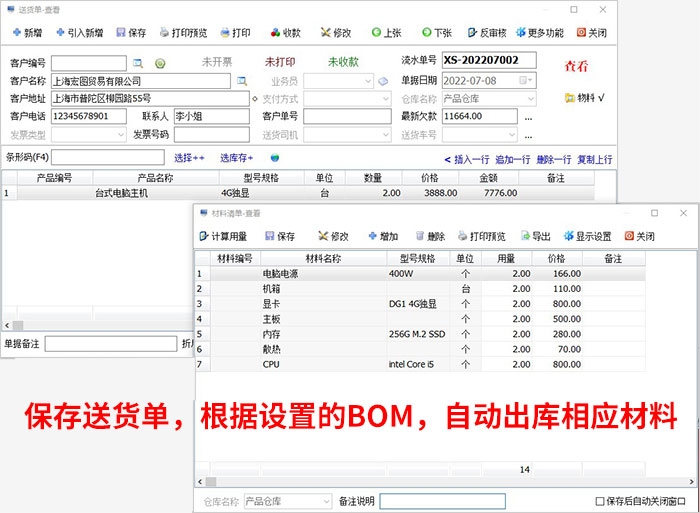Click the 新增 (New) toolbar icon
Screen dimensions: 700x513
[x=25, y=33]
